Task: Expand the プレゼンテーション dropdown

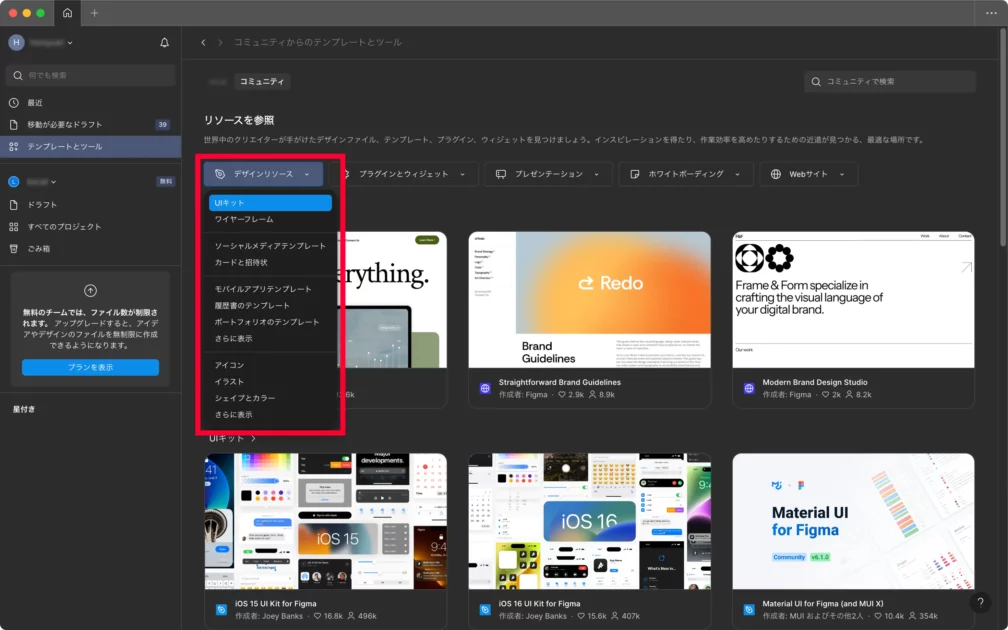Action: pyautogui.click(x=548, y=174)
